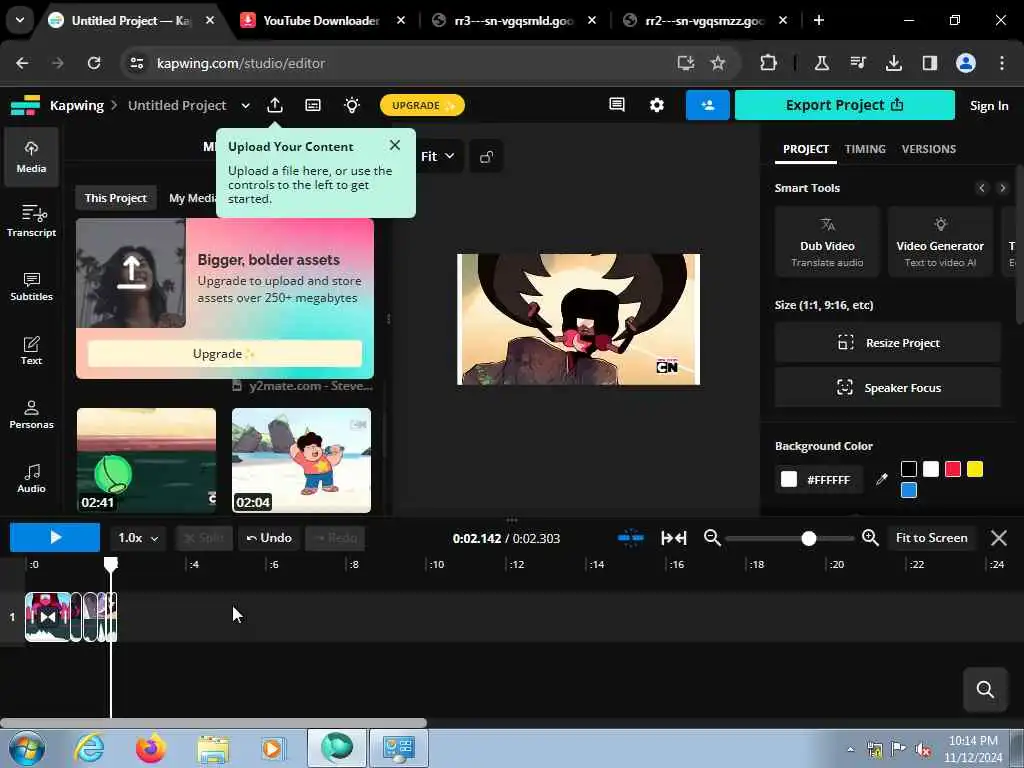Click the trim-to-fit timeline icon
This screenshot has height=768, width=1024.
point(673,538)
